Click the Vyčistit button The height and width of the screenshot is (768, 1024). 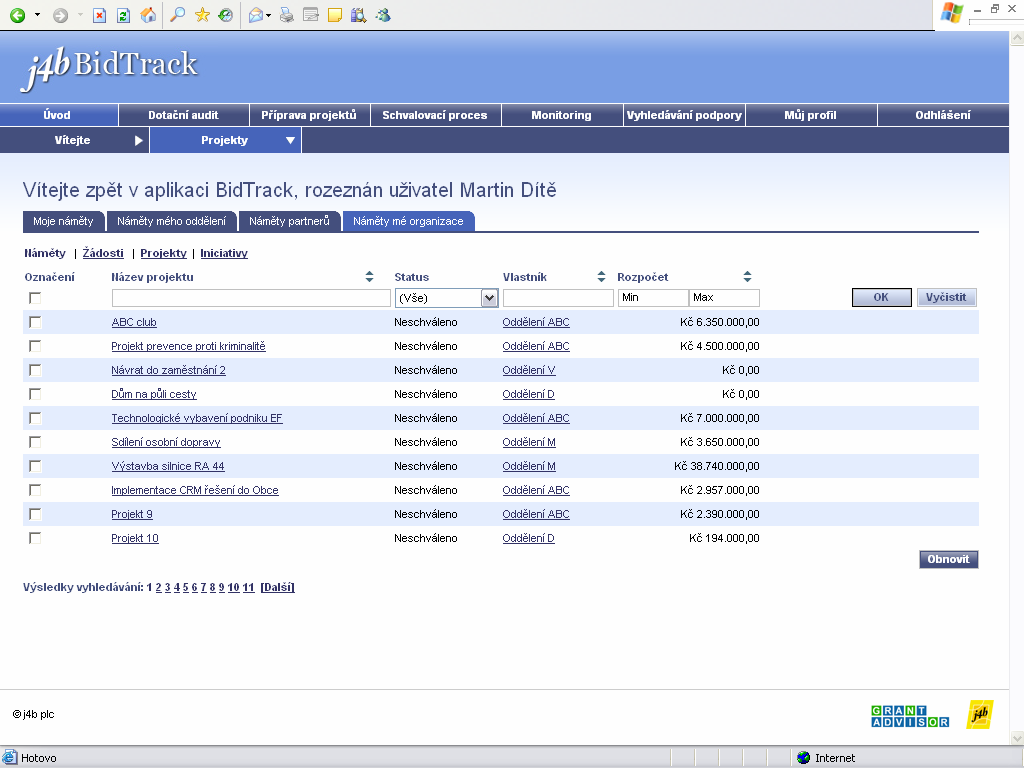(946, 297)
